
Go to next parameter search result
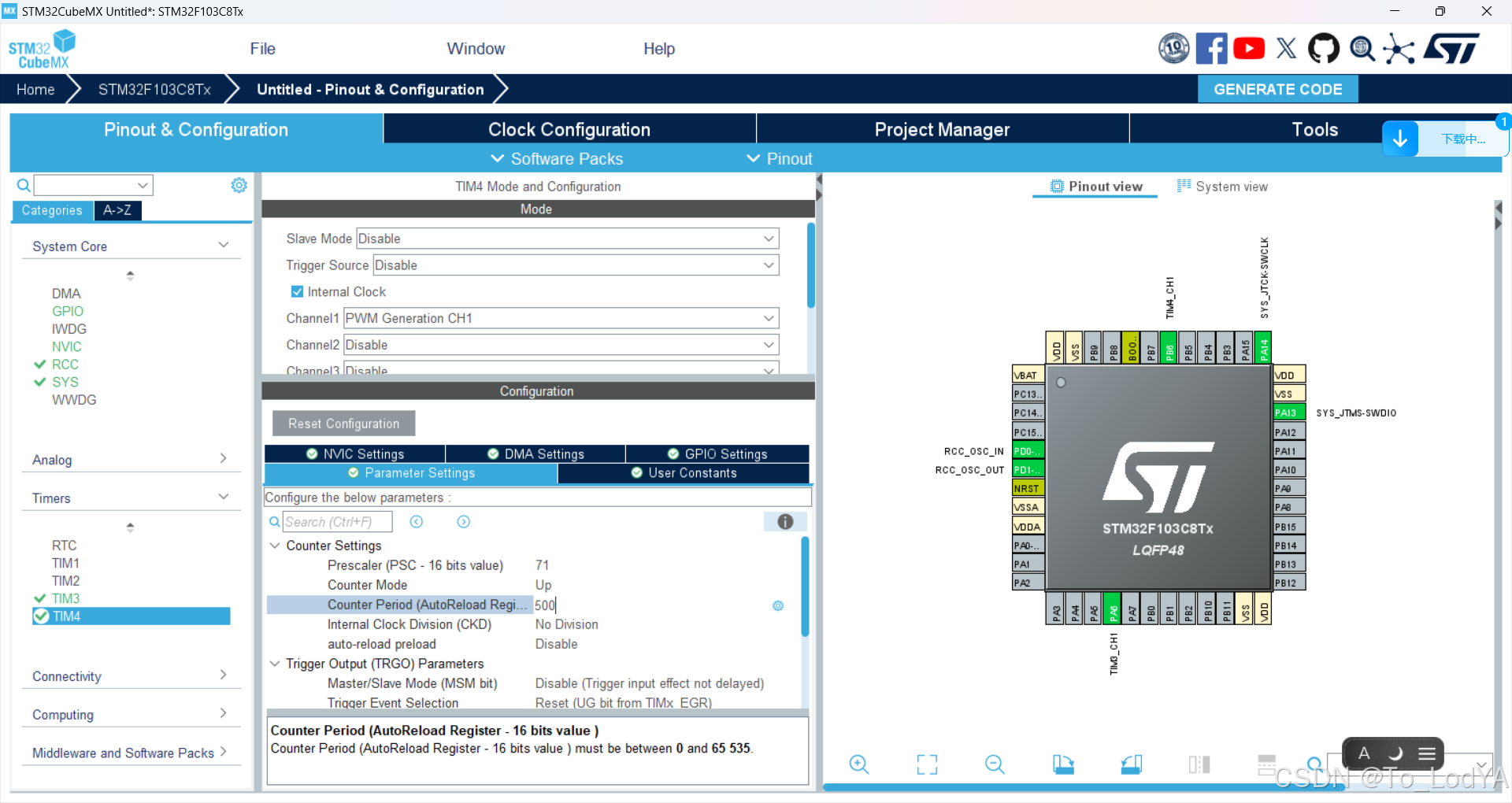tap(464, 522)
